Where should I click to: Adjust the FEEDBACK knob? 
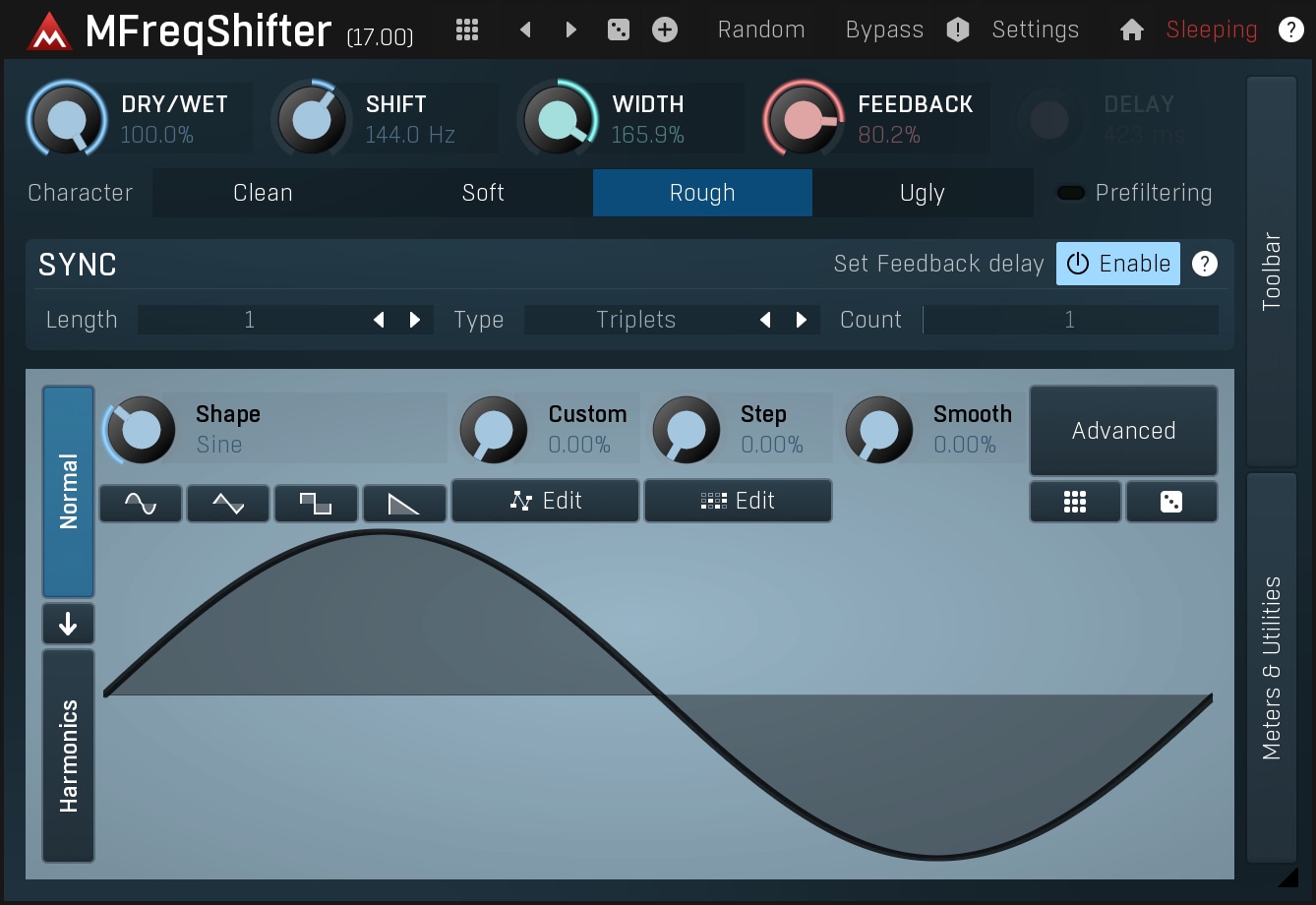point(805,119)
